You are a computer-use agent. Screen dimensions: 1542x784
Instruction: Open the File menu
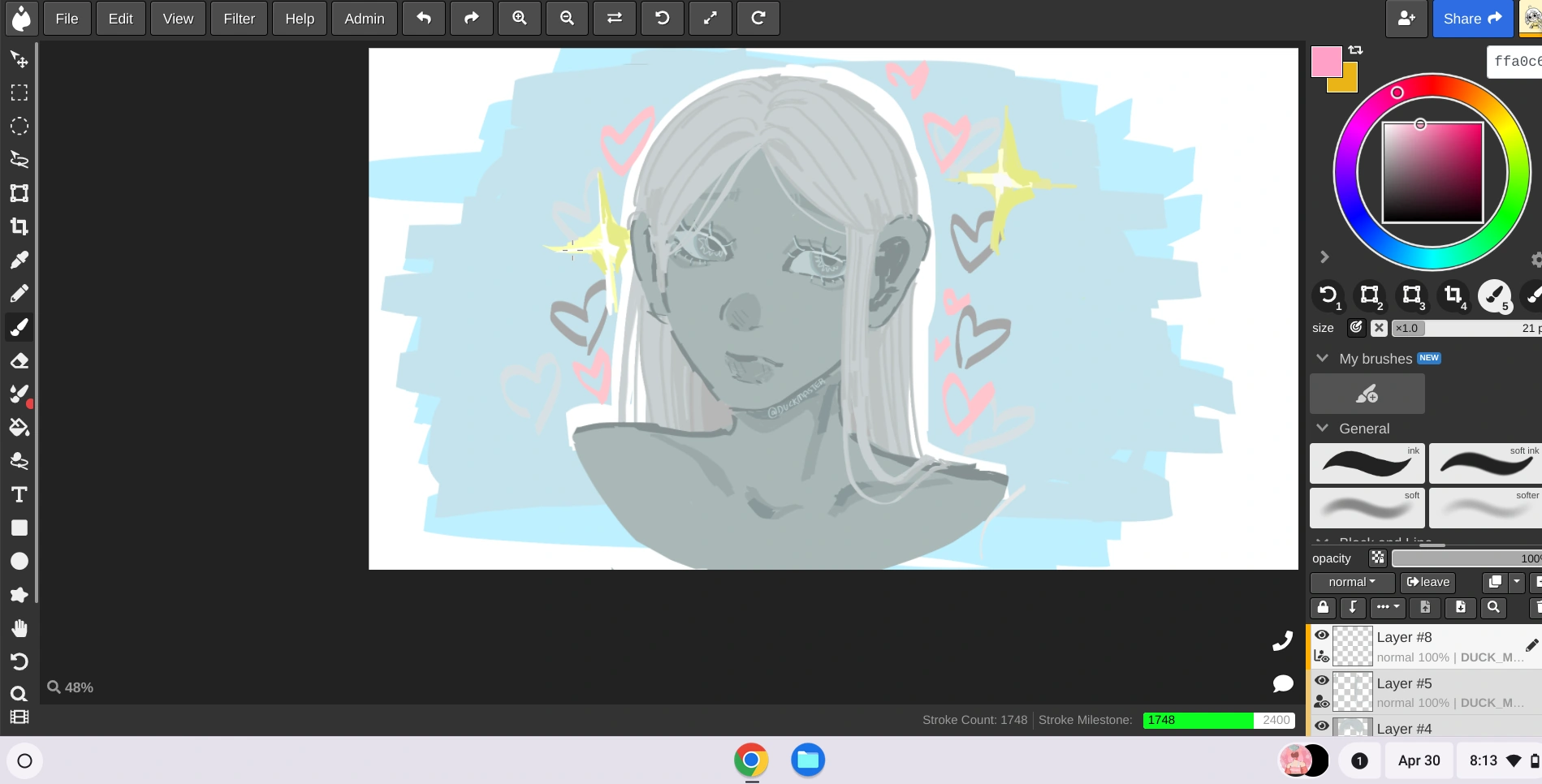click(x=67, y=18)
